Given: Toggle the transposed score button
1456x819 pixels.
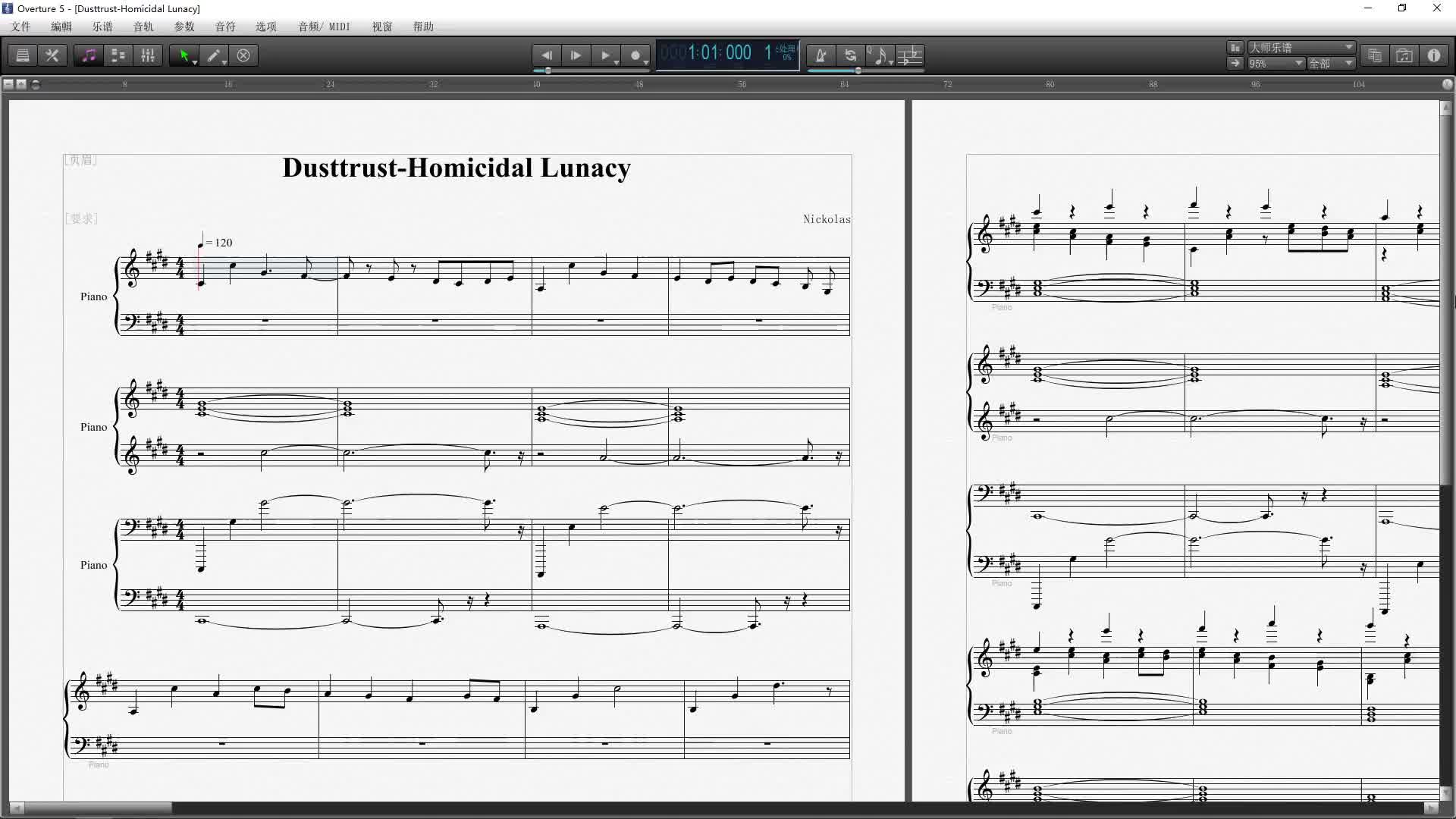Looking at the screenshot, I should pyautogui.click(x=909, y=55).
